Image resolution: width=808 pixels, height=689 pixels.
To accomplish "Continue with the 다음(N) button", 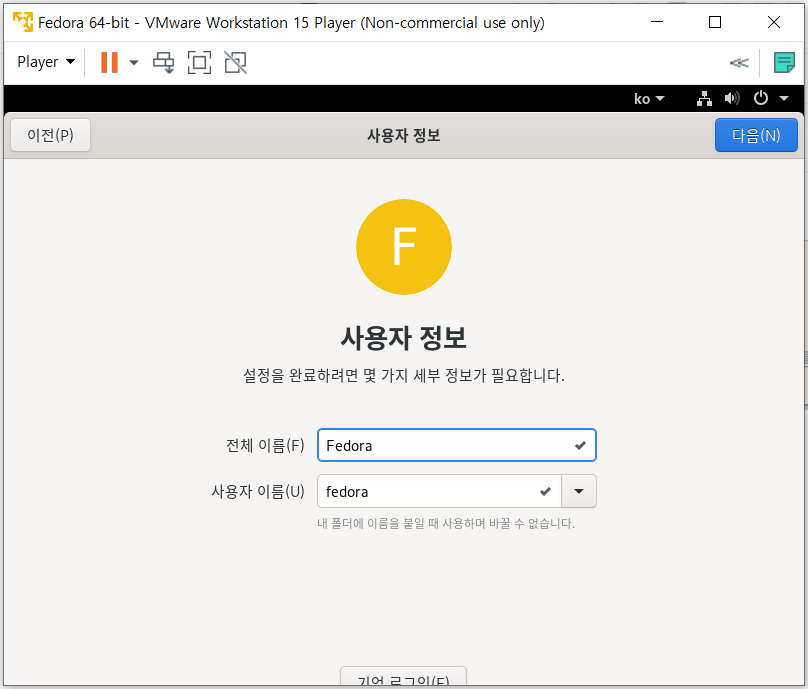I will click(756, 135).
